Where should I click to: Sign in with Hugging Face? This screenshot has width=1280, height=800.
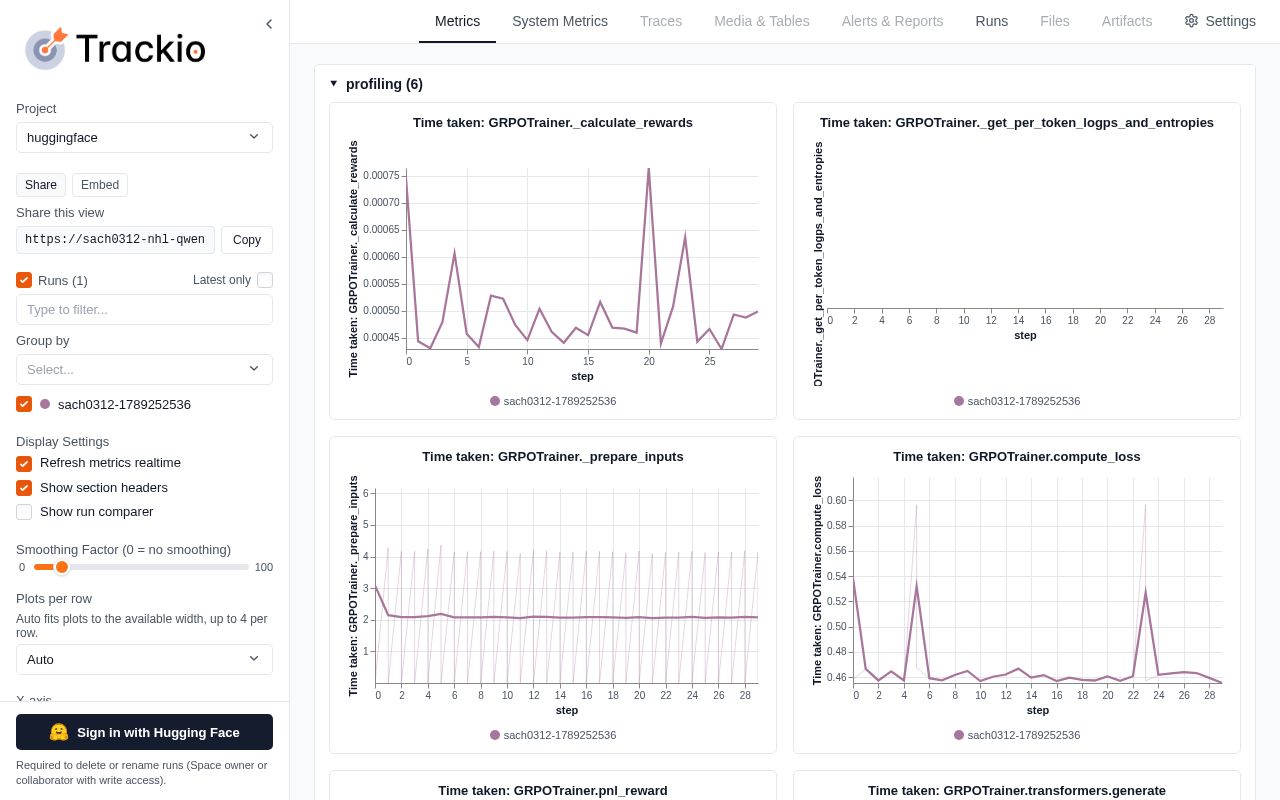click(144, 732)
